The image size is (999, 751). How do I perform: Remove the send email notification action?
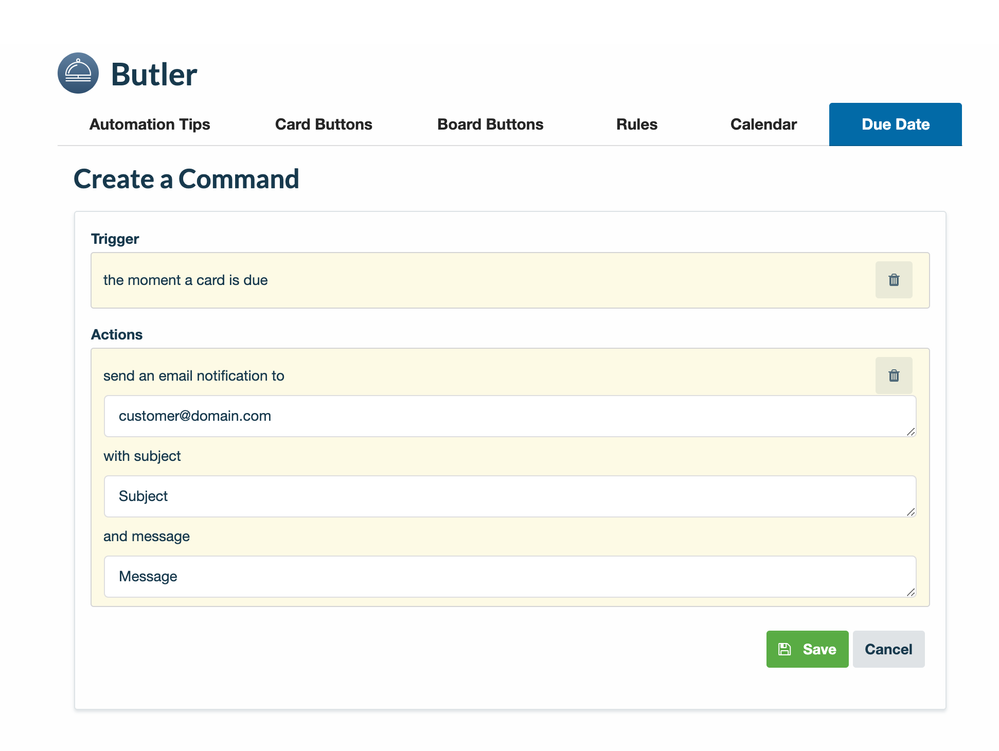coord(893,375)
